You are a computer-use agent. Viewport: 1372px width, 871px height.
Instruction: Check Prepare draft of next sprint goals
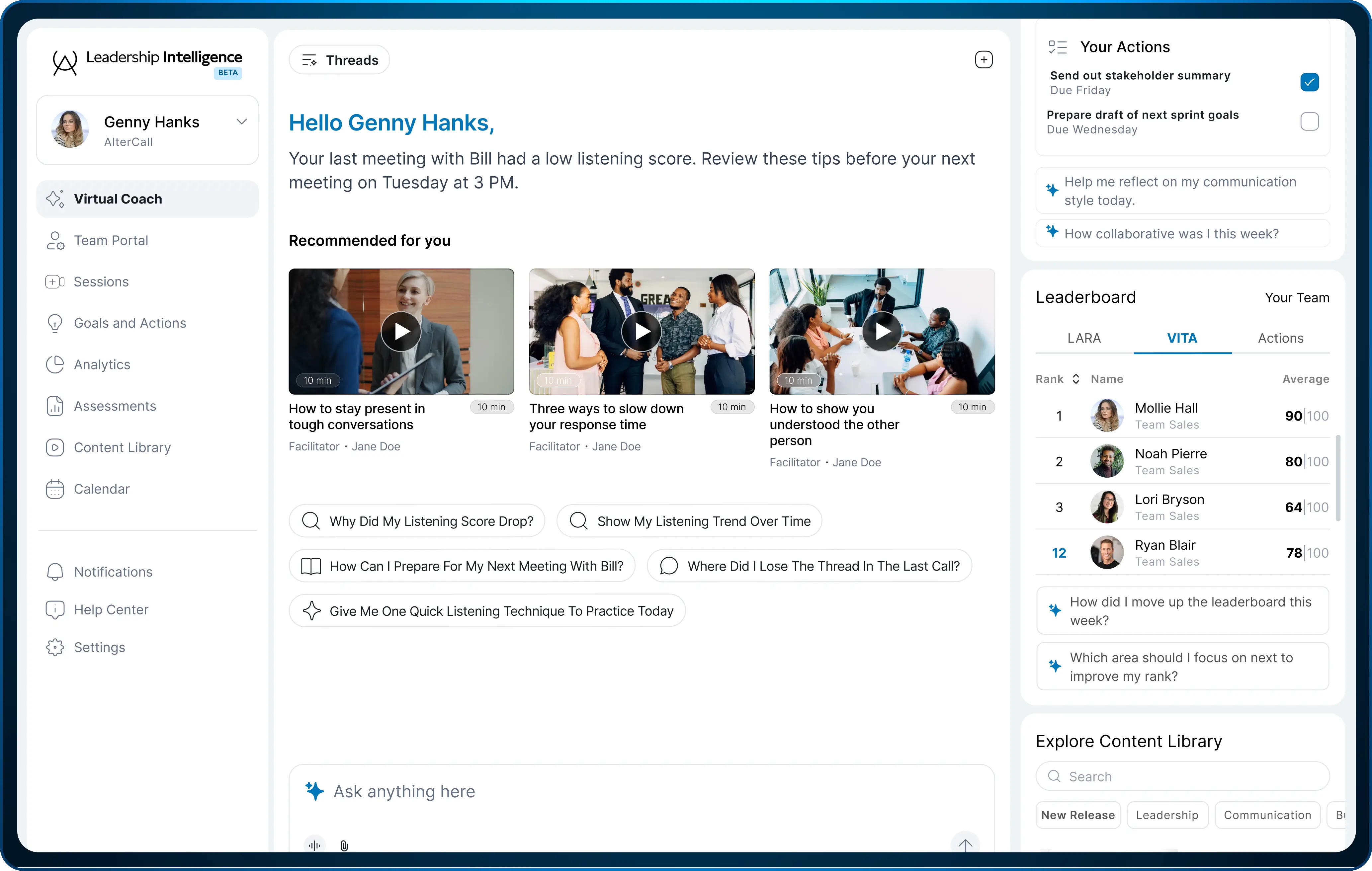tap(1309, 121)
